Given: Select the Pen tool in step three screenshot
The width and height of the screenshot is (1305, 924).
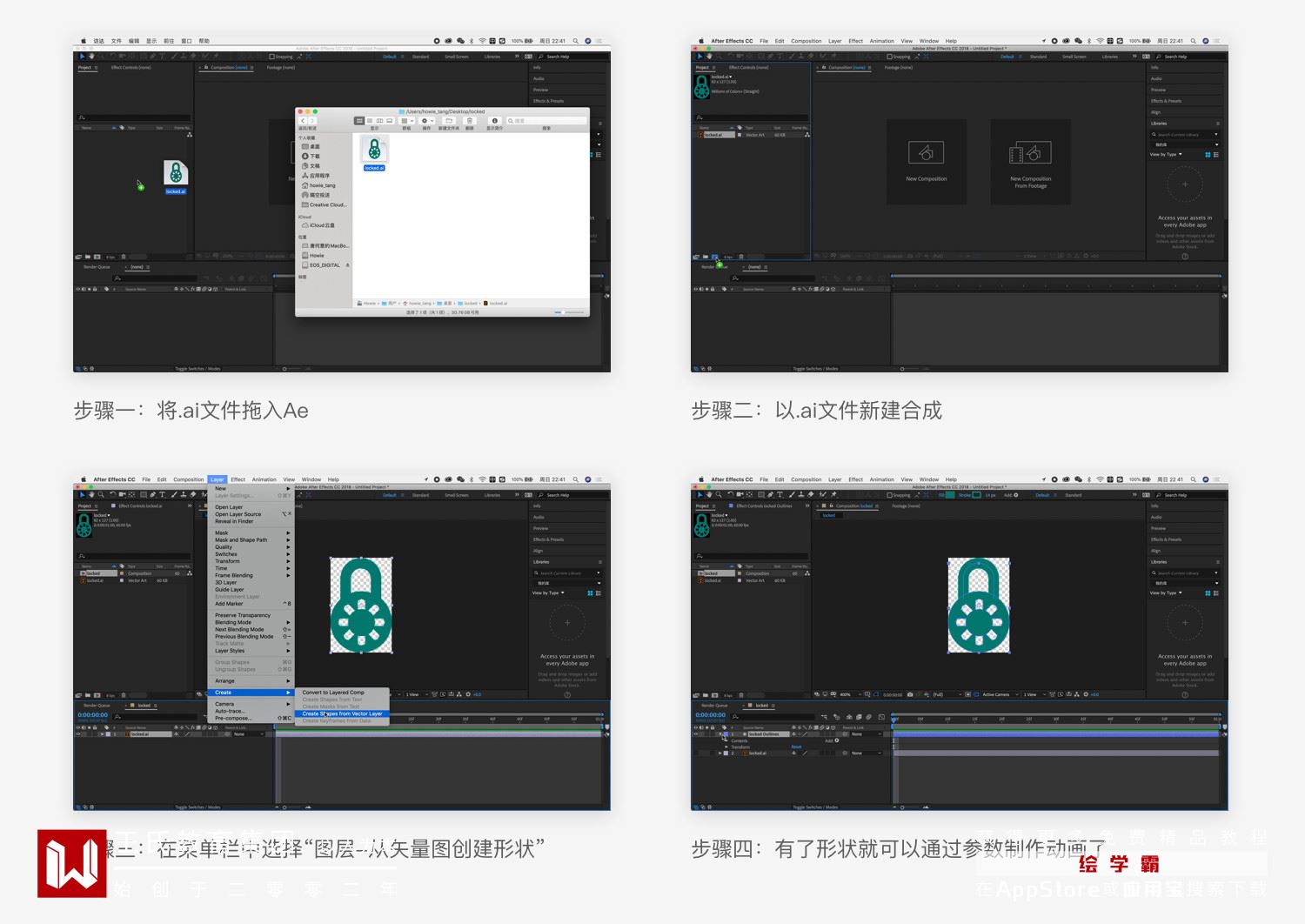Looking at the screenshot, I should tap(152, 494).
